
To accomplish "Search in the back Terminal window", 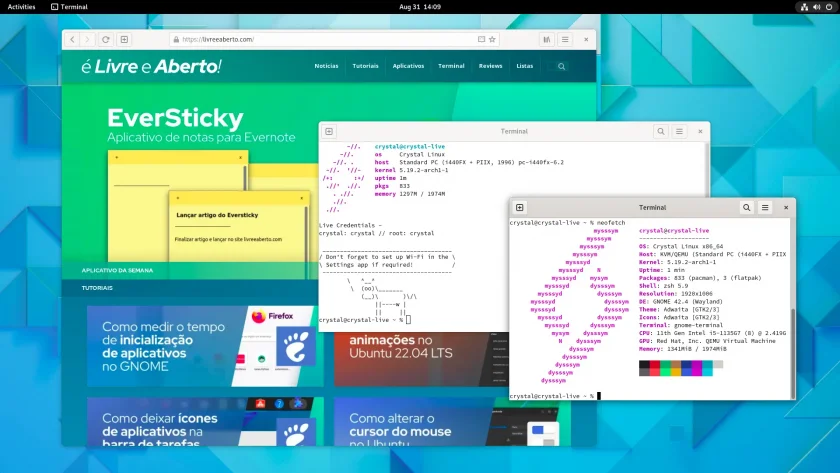I will pos(661,131).
